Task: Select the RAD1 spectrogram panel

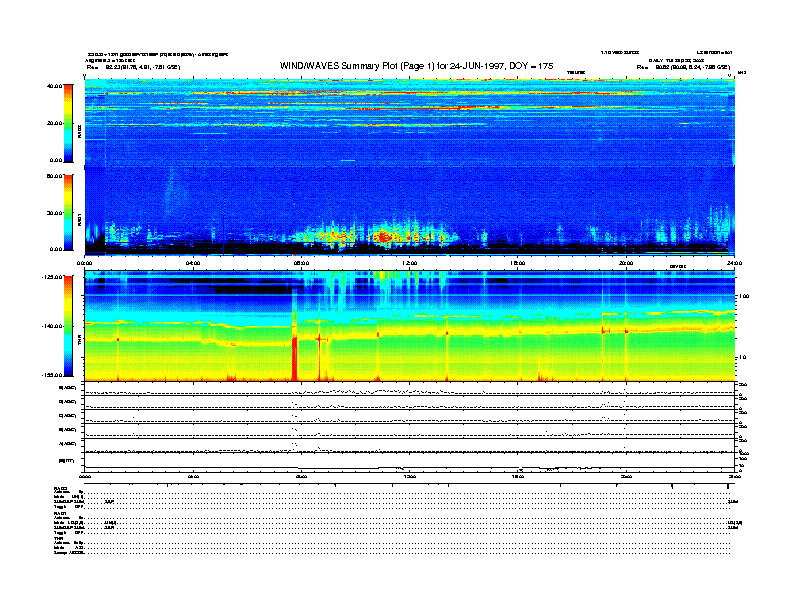Action: pos(409,212)
